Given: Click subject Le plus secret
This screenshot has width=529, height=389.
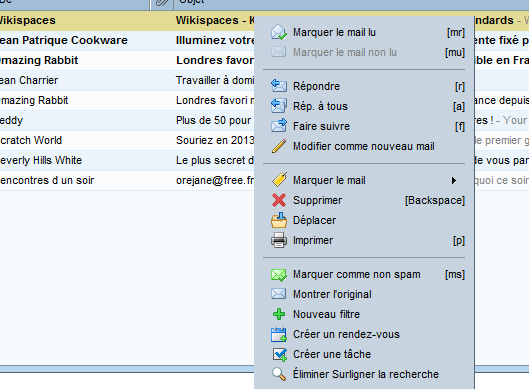Looking at the screenshot, I should tap(215, 160).
